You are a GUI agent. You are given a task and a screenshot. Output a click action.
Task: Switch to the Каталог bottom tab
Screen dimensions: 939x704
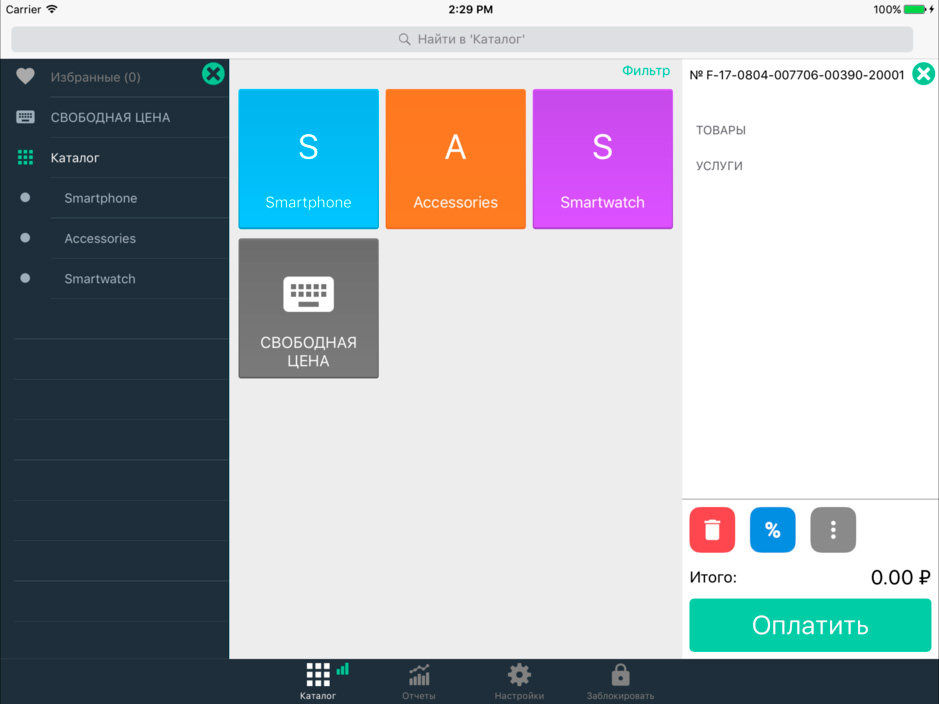coord(318,682)
